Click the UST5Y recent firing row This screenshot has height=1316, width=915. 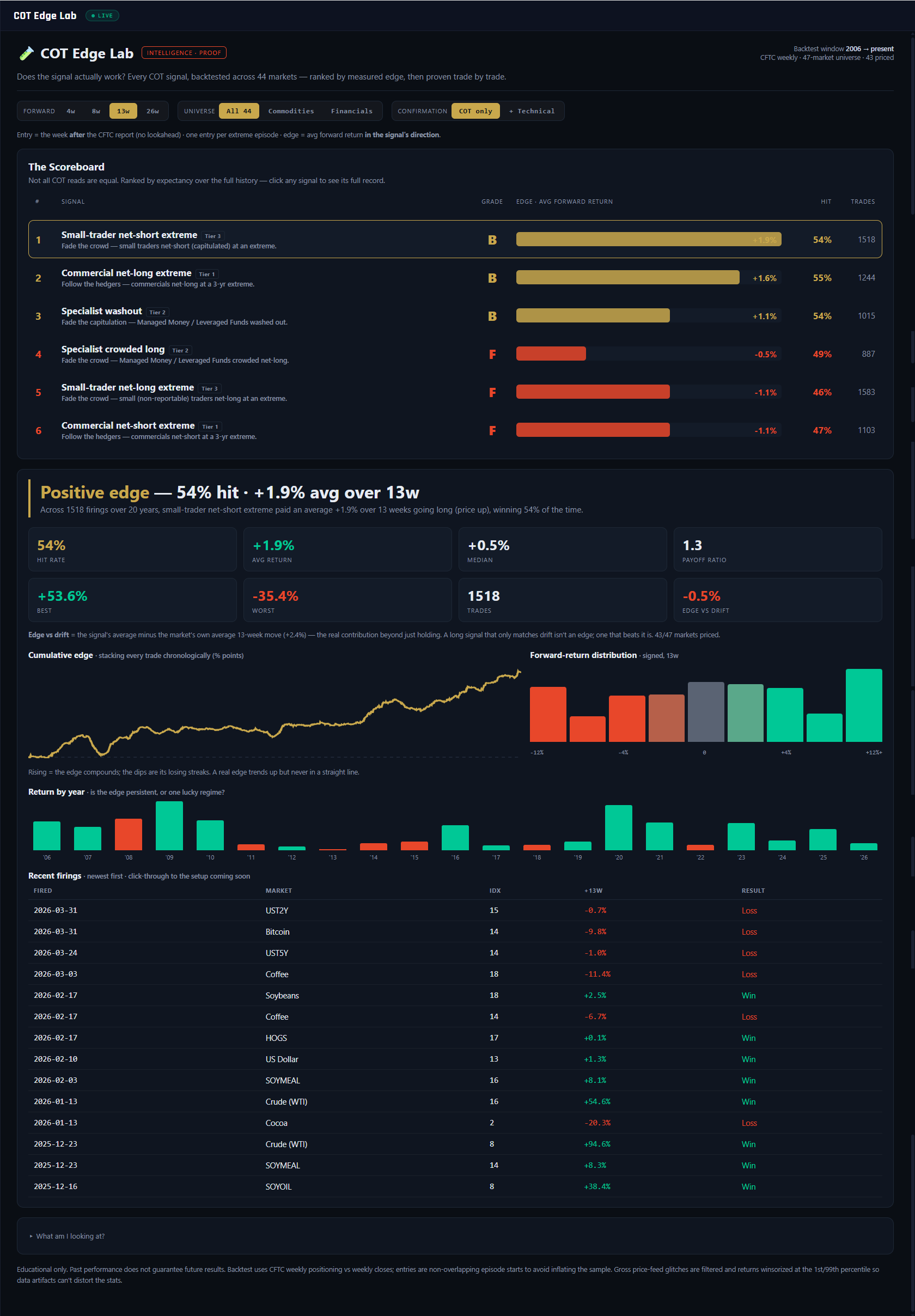tap(455, 953)
